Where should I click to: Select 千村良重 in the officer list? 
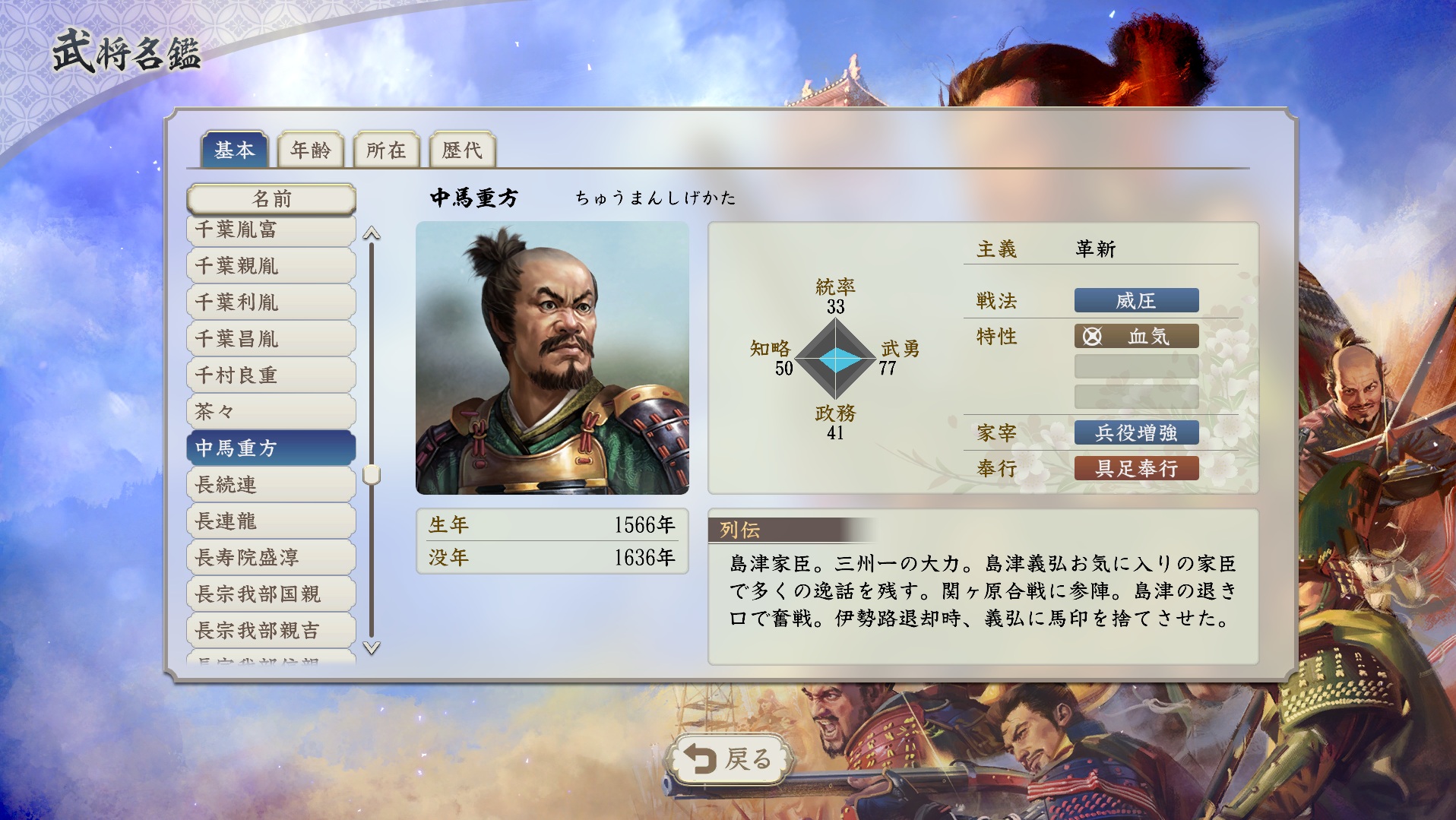pos(271,375)
